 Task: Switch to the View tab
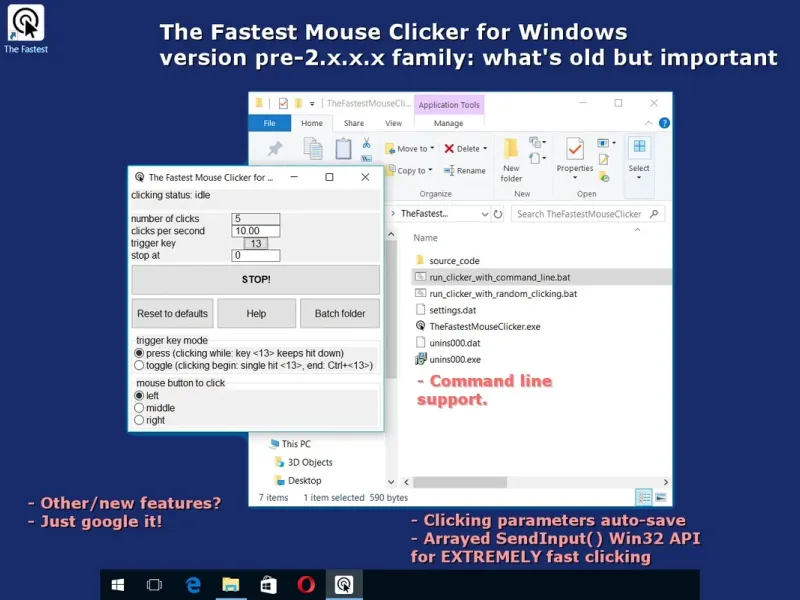tap(393, 123)
